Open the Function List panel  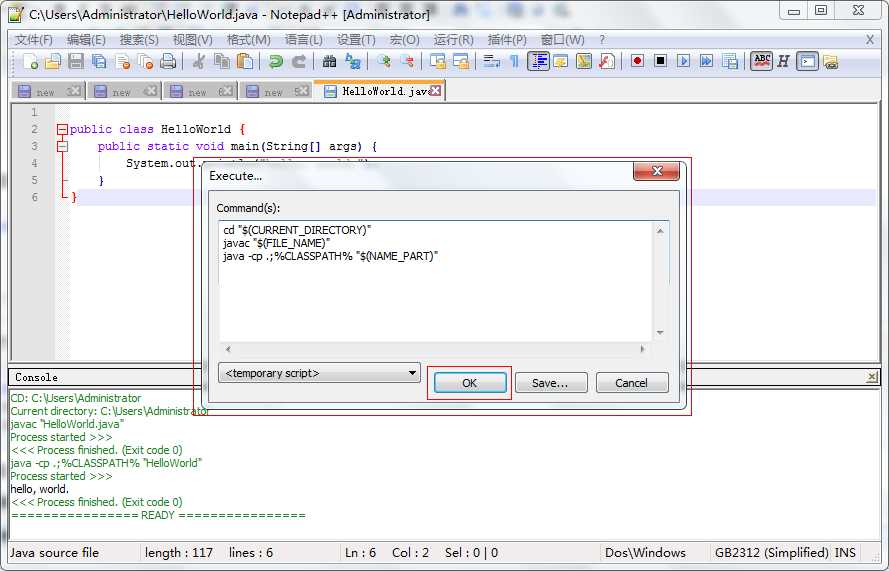(607, 61)
